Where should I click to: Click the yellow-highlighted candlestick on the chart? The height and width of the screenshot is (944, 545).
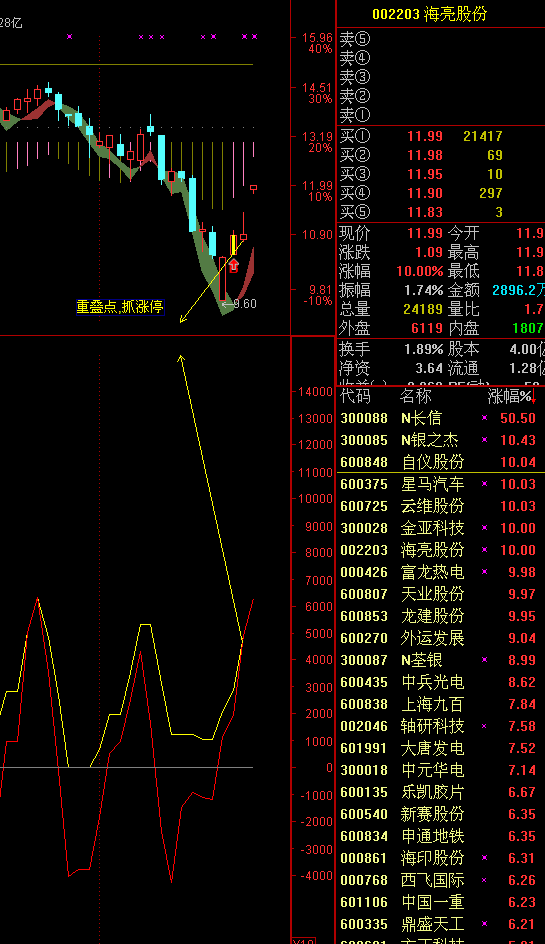coord(234,245)
